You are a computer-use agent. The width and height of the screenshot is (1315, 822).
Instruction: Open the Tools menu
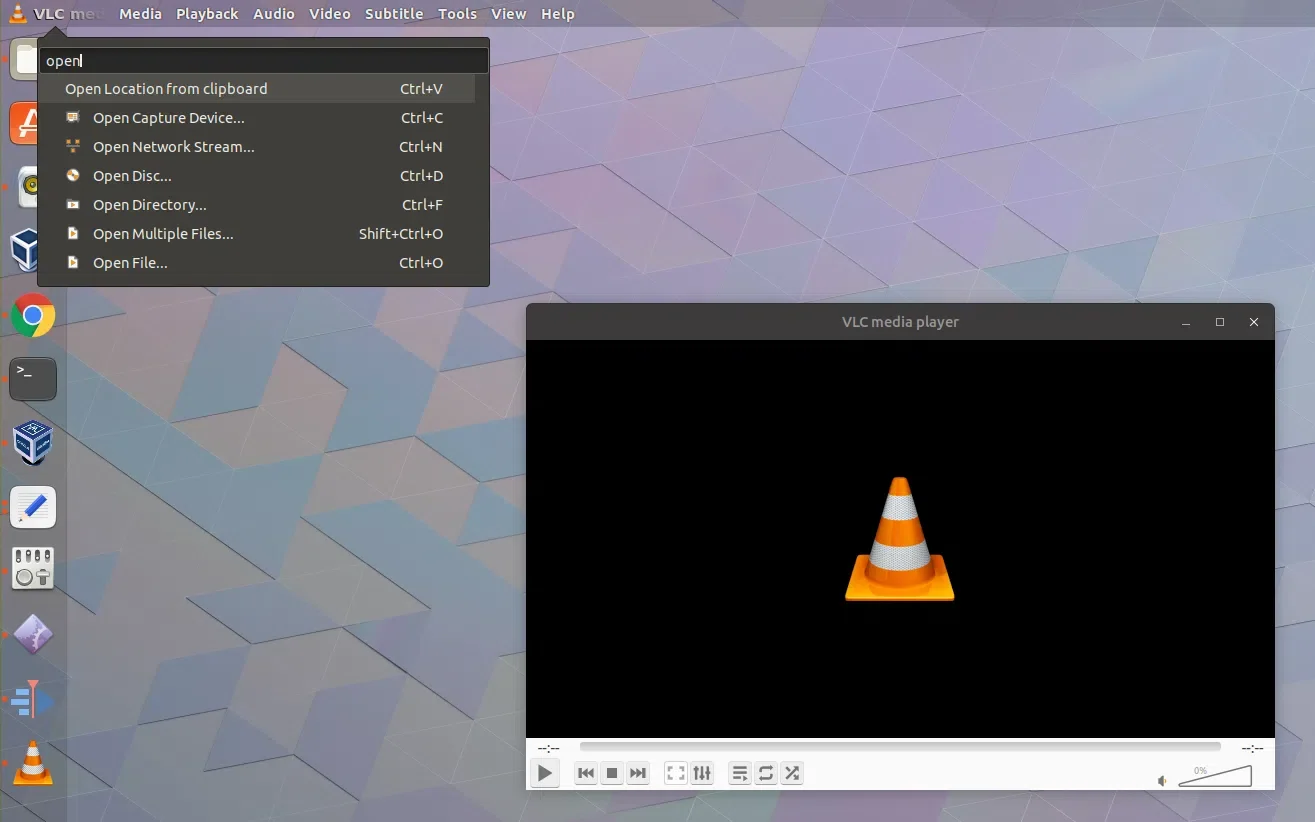point(458,14)
